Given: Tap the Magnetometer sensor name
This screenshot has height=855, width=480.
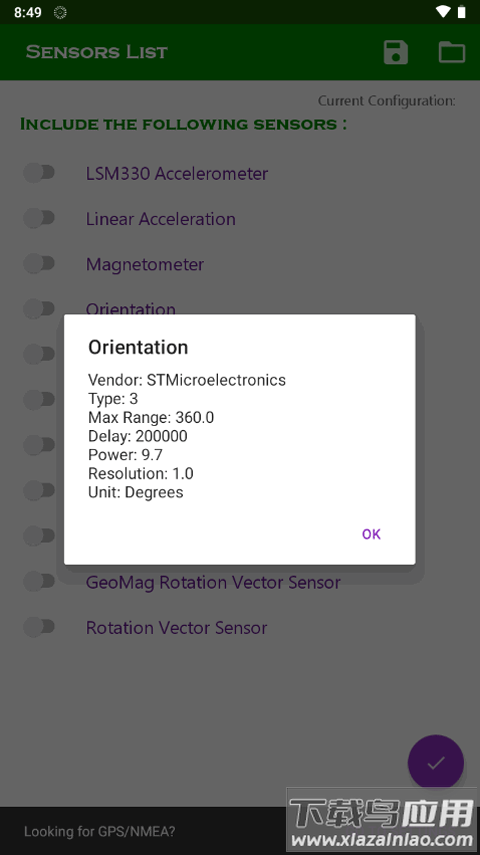Looking at the screenshot, I should pos(145,264).
